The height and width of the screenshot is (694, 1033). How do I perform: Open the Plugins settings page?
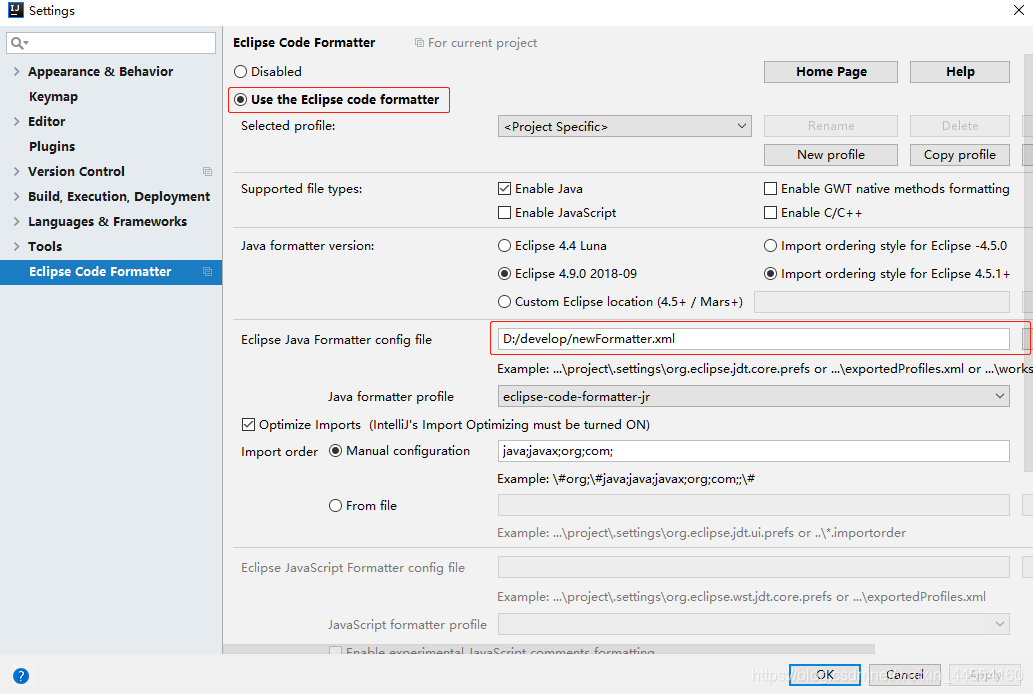tap(52, 146)
